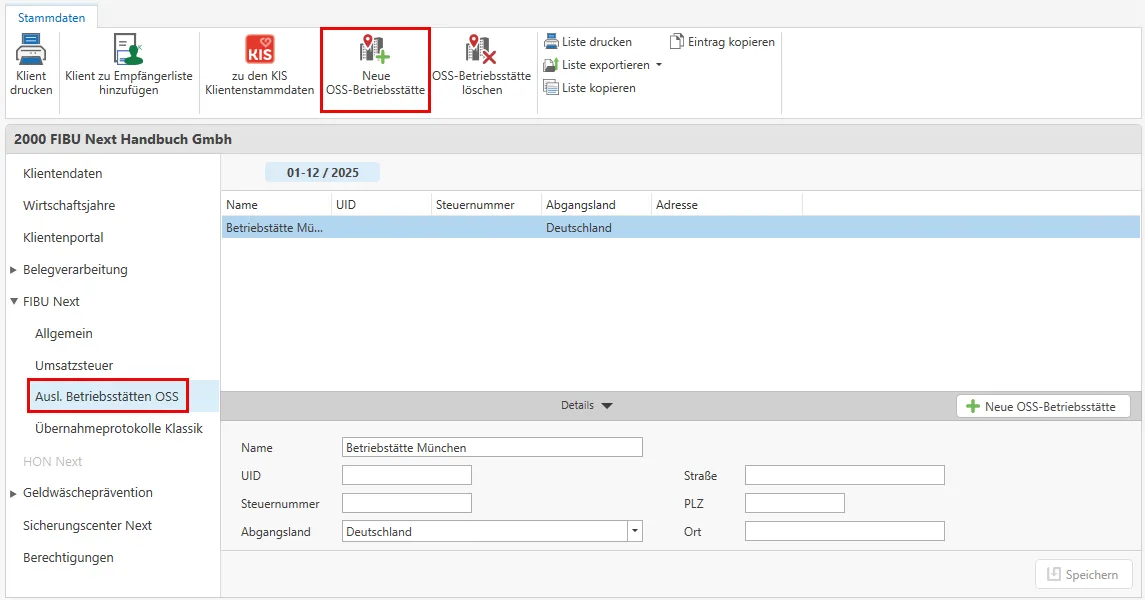
Task: Select Umsatzsteuer under FIBU Next
Action: [74, 366]
